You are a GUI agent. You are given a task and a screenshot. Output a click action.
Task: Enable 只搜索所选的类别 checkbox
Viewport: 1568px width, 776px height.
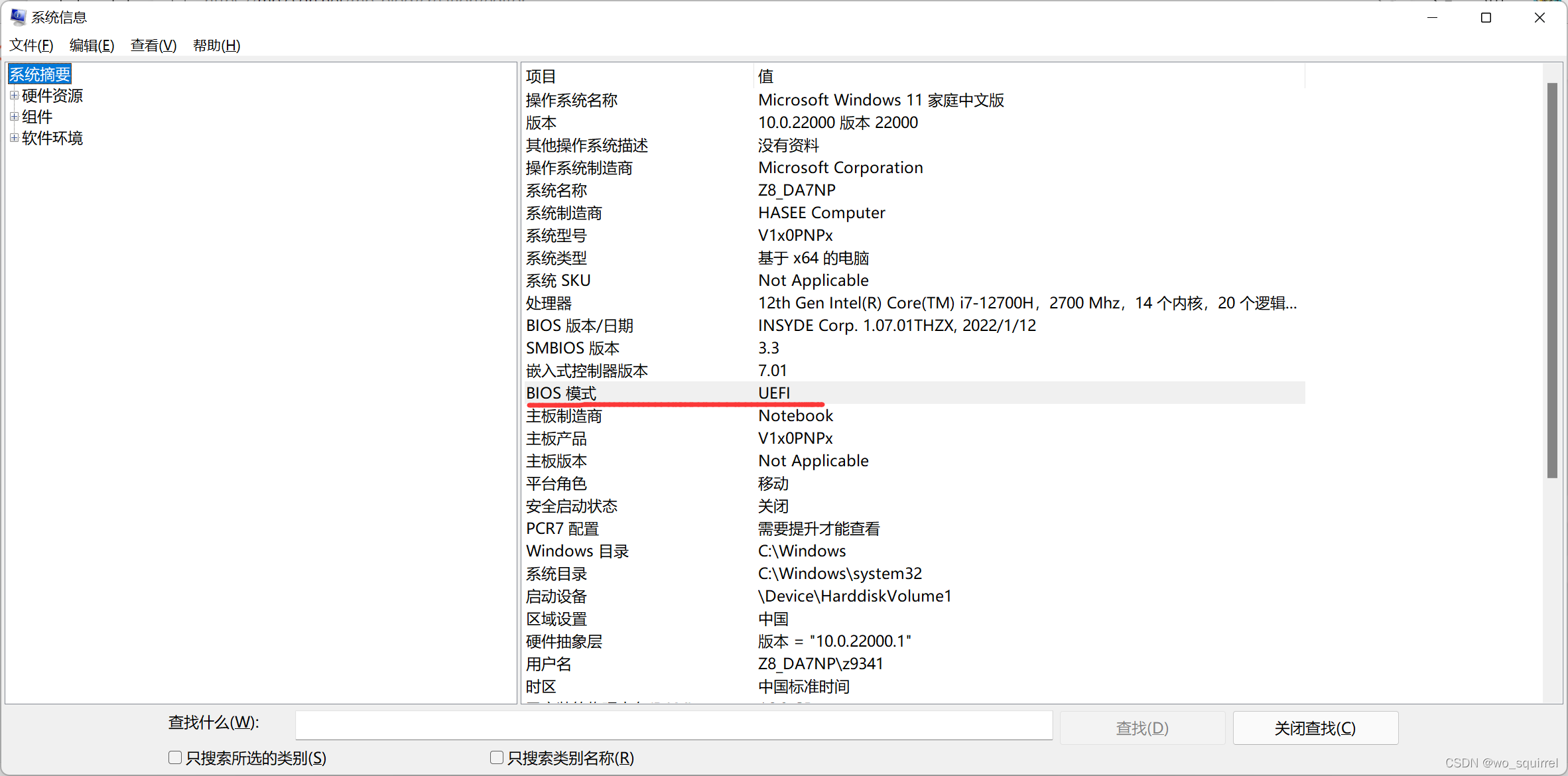pyautogui.click(x=175, y=757)
